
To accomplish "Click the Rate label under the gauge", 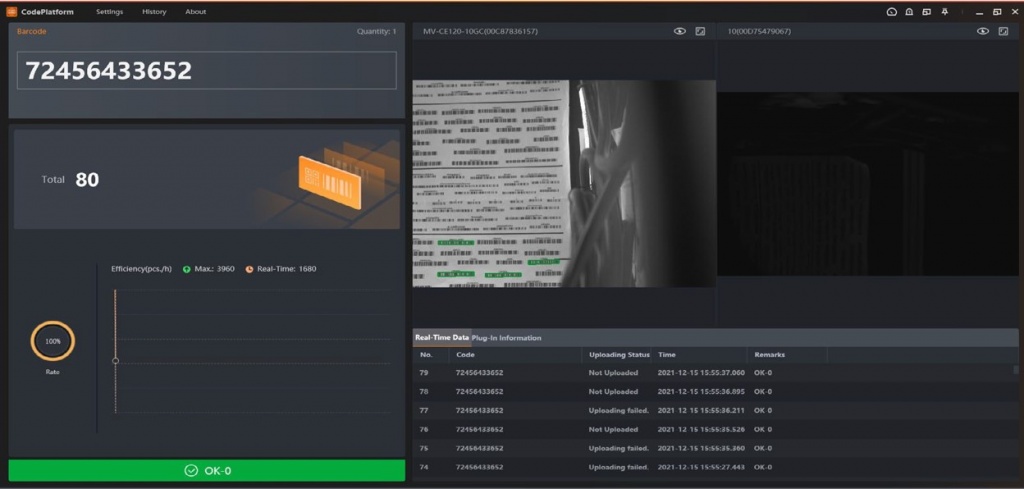I will point(53,372).
